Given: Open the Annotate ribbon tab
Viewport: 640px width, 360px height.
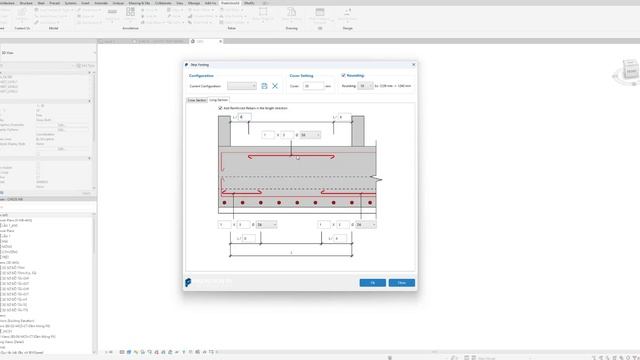Looking at the screenshot, I should 101,3.
